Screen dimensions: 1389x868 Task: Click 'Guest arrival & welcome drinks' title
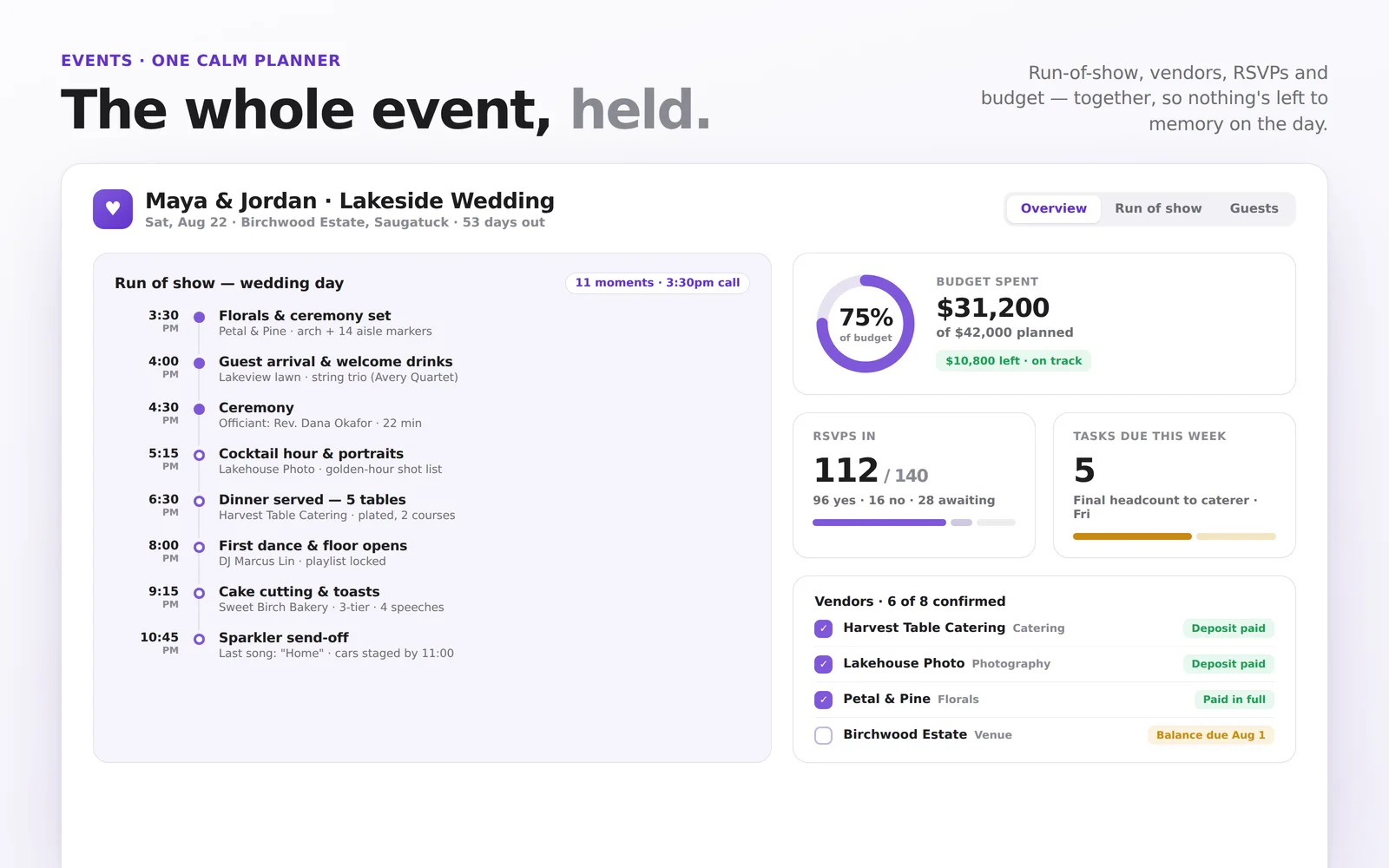point(335,362)
